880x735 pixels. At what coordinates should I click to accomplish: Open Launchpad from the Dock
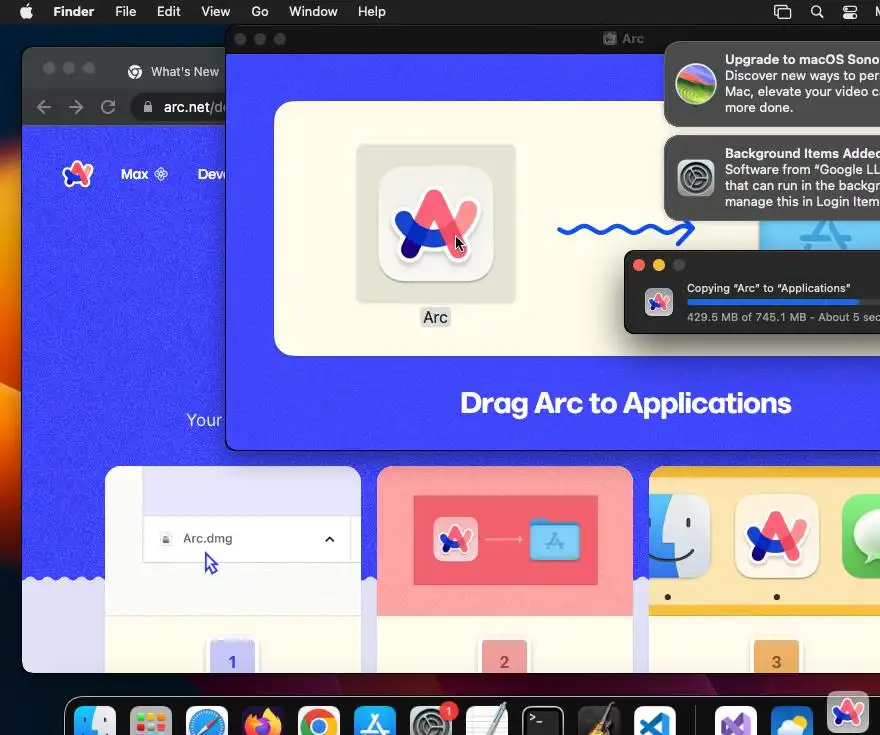click(x=151, y=721)
